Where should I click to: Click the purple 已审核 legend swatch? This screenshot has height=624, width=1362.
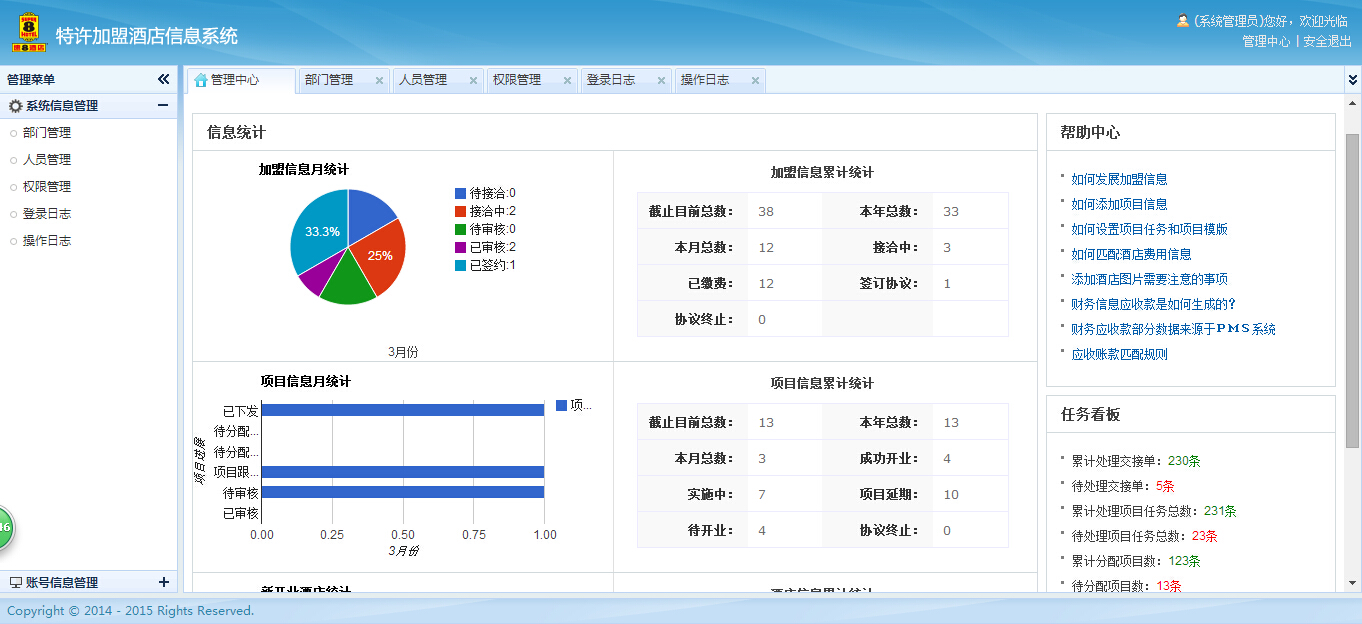coord(460,247)
